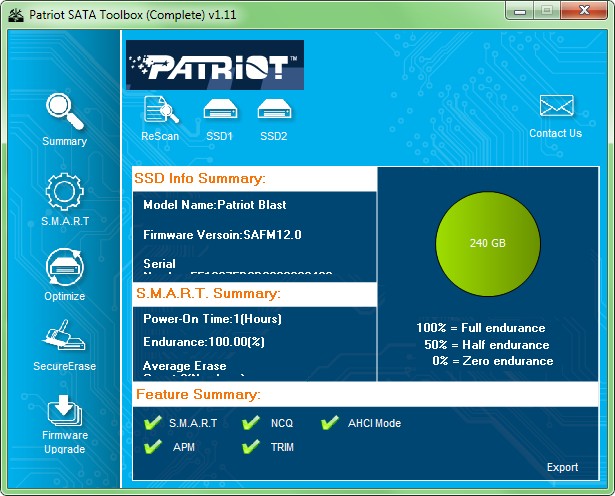The width and height of the screenshot is (615, 496).
Task: Click the SSD Info Summary heading
Action: click(x=200, y=178)
